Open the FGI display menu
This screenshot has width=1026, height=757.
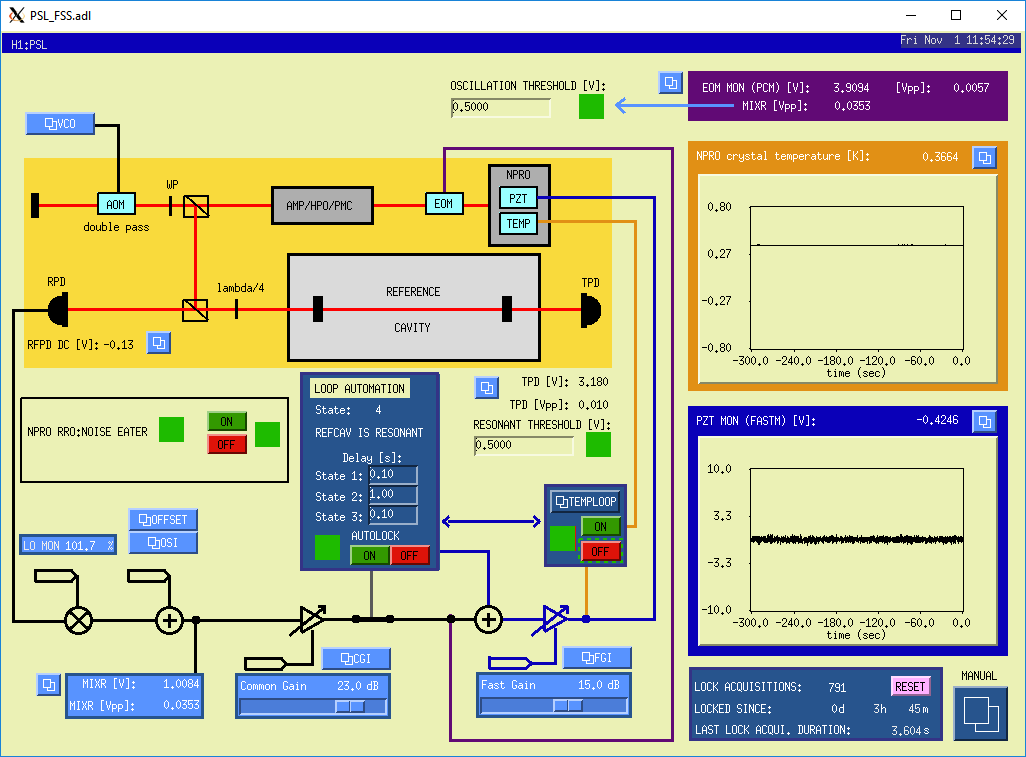(x=597, y=657)
